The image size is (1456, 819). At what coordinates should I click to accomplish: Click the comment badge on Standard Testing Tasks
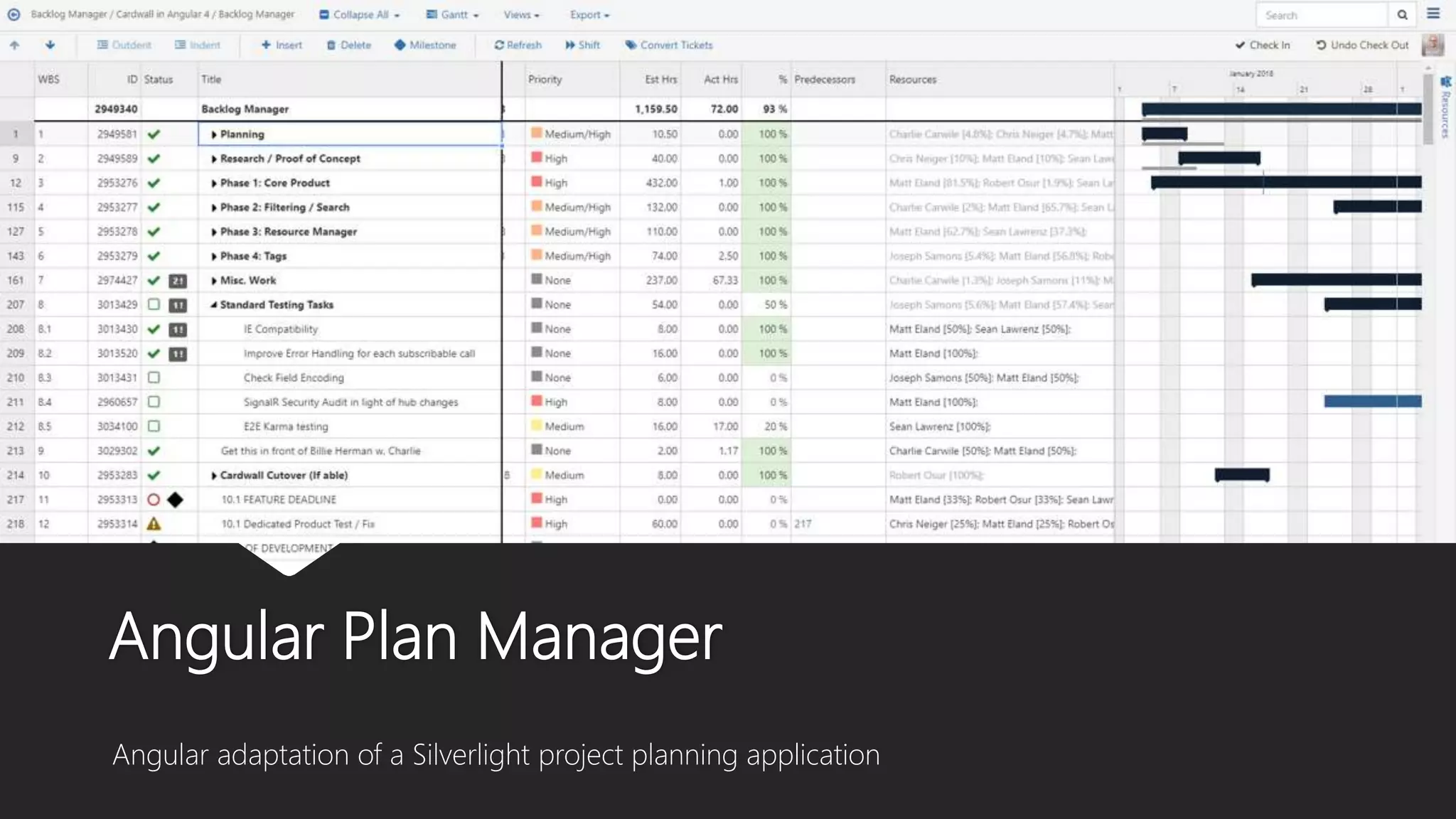pos(178,305)
